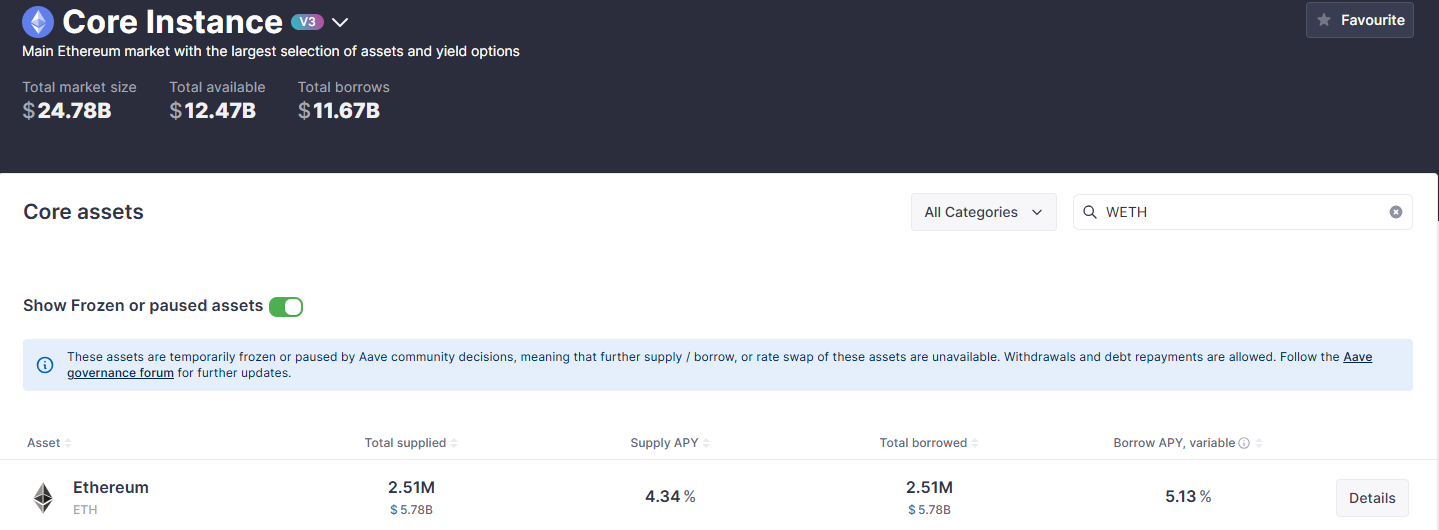This screenshot has width=1439, height=530.
Task: Click the magnifier icon in search box
Action: (x=1090, y=212)
